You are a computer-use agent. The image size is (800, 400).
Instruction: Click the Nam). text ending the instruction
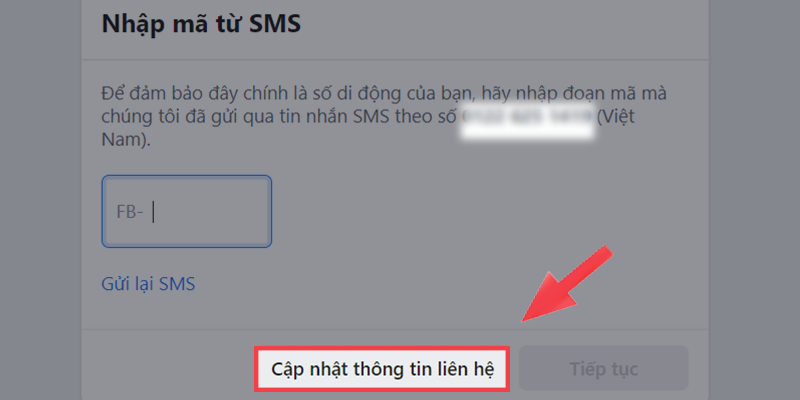pos(127,140)
